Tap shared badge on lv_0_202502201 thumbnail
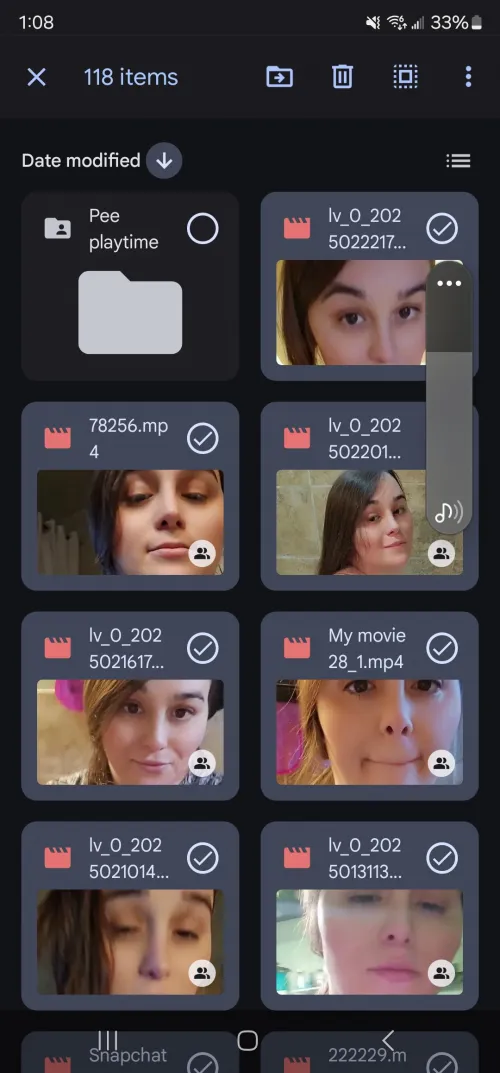This screenshot has width=500, height=1073. click(441, 554)
